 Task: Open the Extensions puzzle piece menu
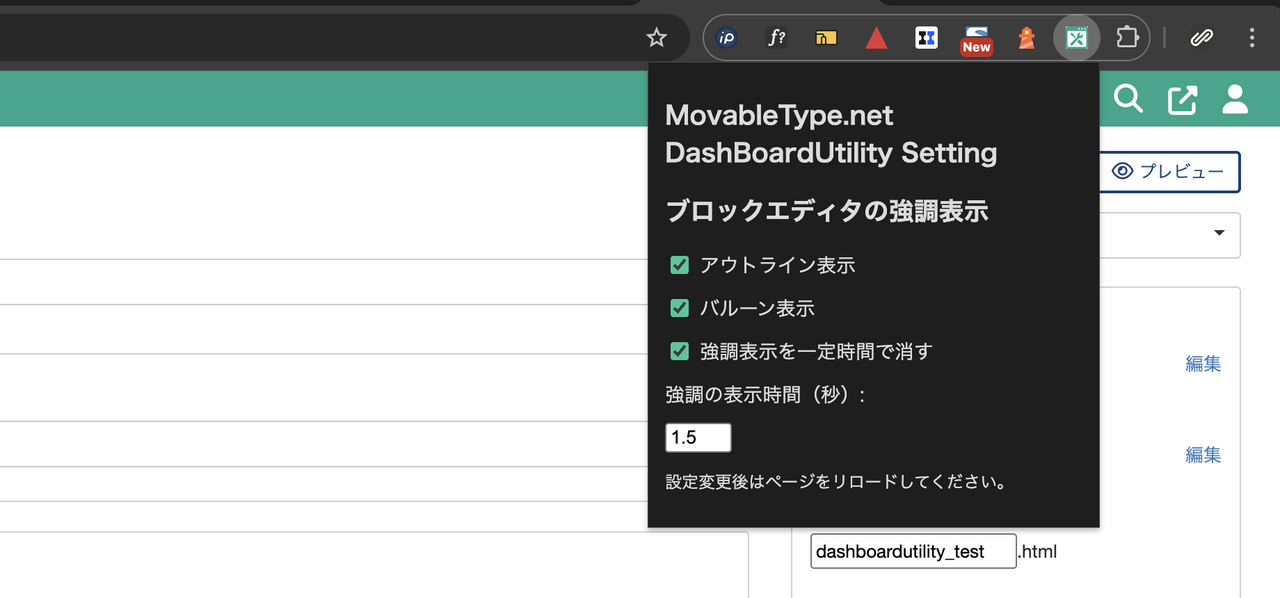(1127, 38)
